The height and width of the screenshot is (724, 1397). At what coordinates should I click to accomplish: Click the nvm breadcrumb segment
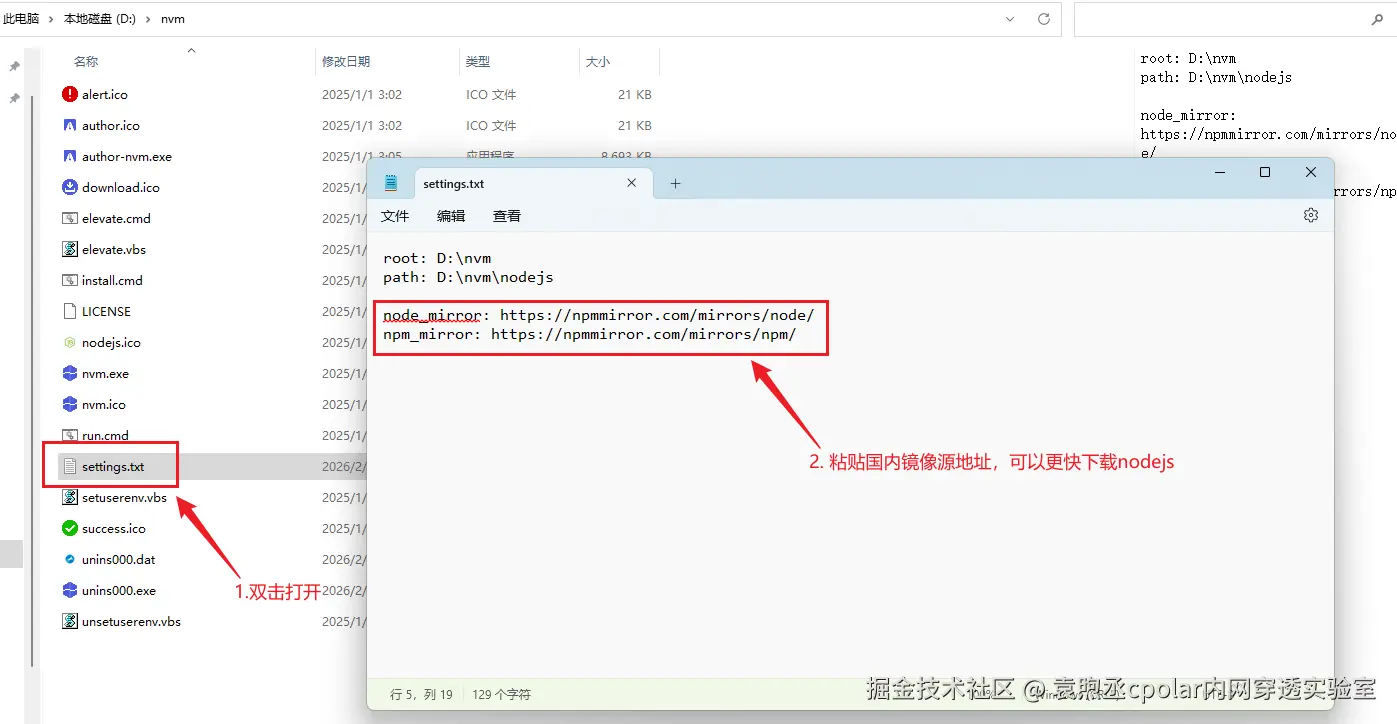[173, 19]
